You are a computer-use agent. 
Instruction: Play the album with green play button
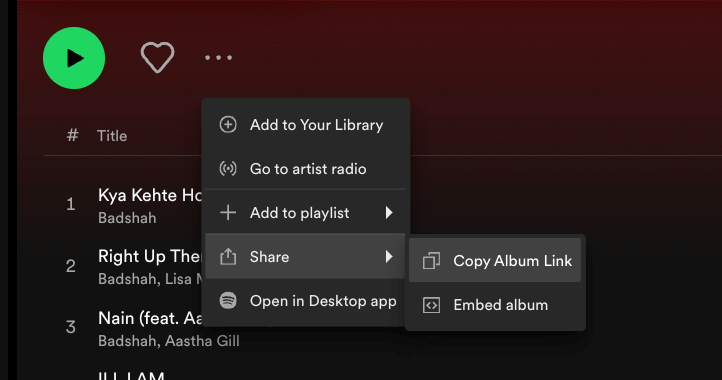point(74,58)
